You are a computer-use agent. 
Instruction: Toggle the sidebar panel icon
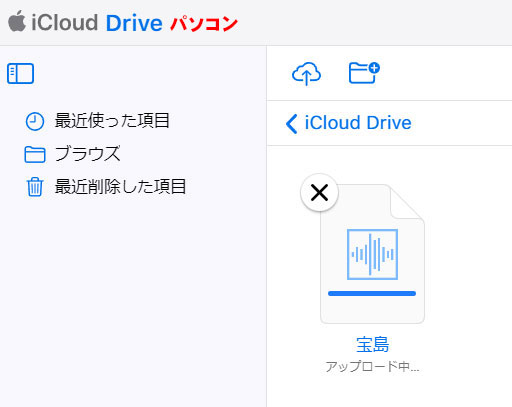click(x=20, y=73)
